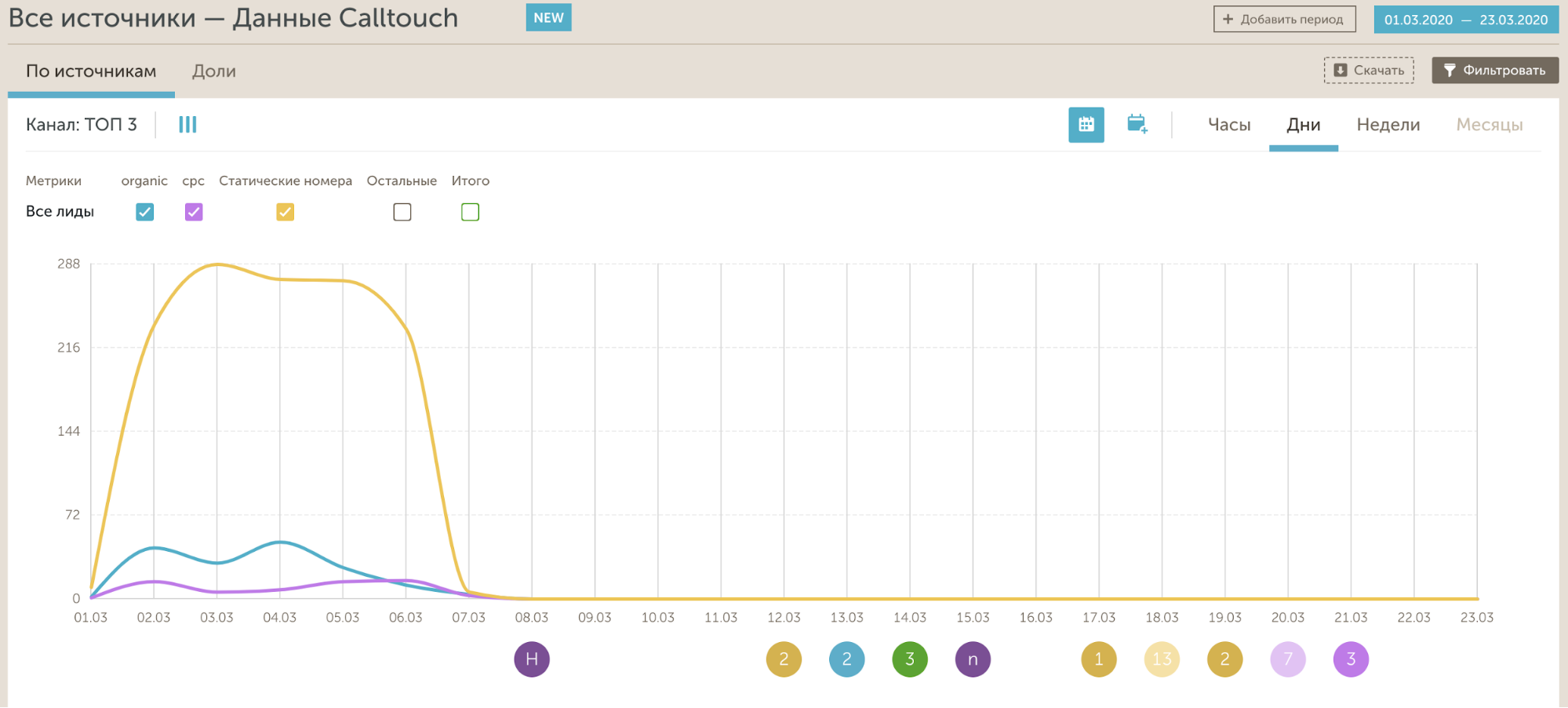Open the purple H event marker
The width and height of the screenshot is (1568, 708).
532,659
